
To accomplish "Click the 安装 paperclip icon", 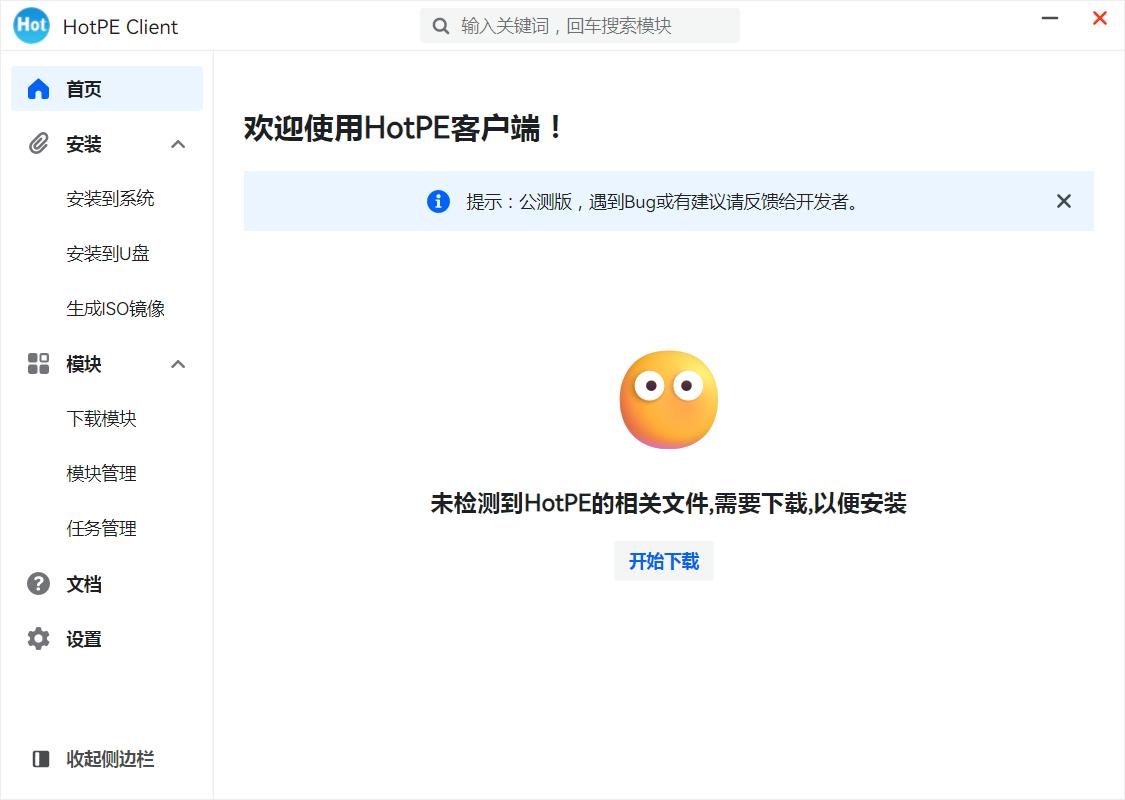I will click(x=38, y=143).
